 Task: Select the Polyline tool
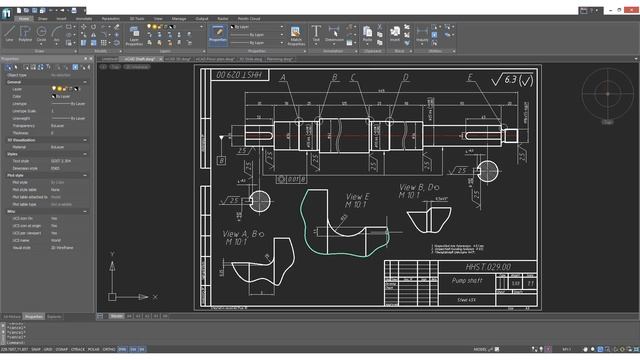coord(25,33)
